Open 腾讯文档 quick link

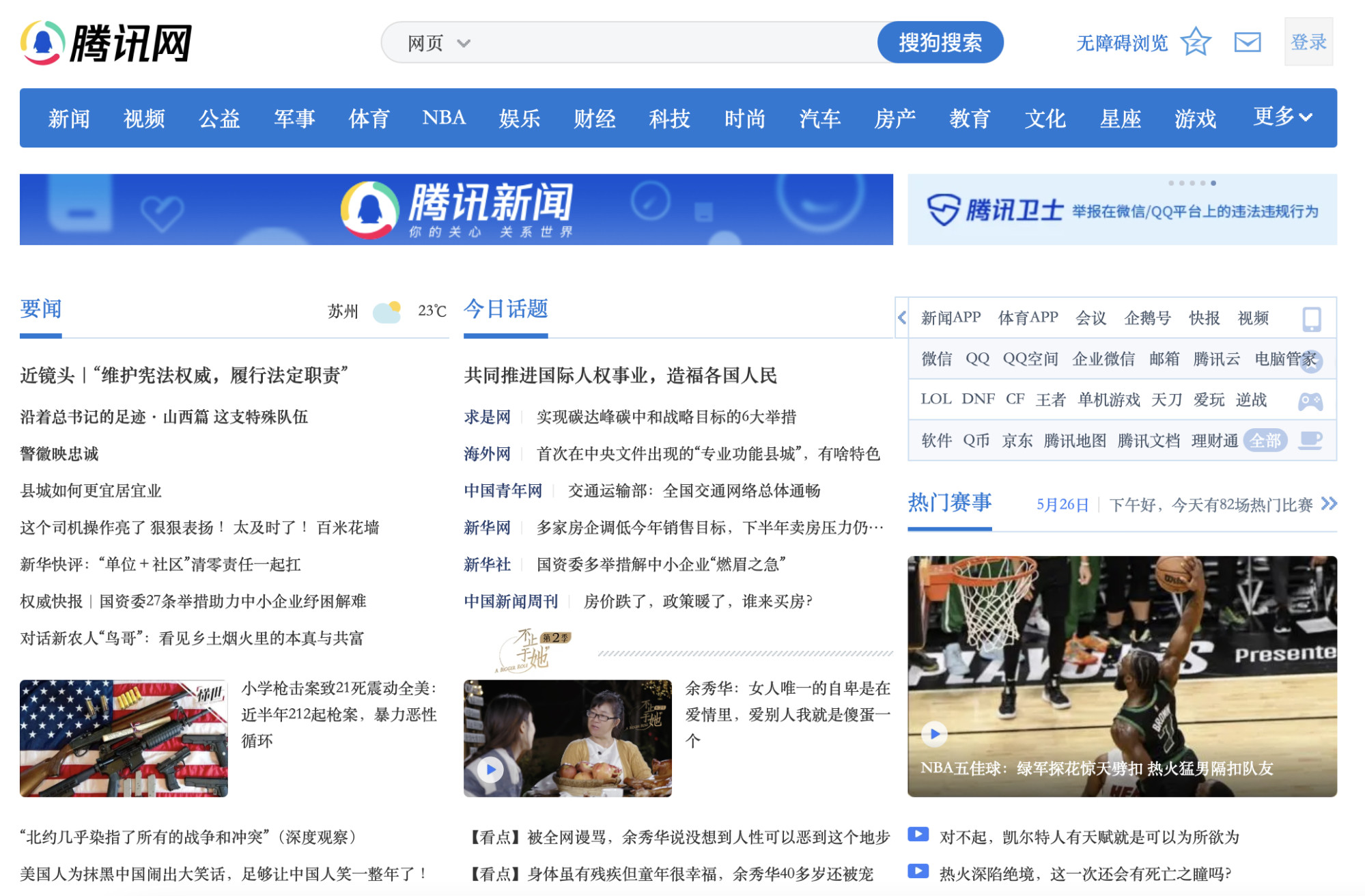click(x=1149, y=440)
